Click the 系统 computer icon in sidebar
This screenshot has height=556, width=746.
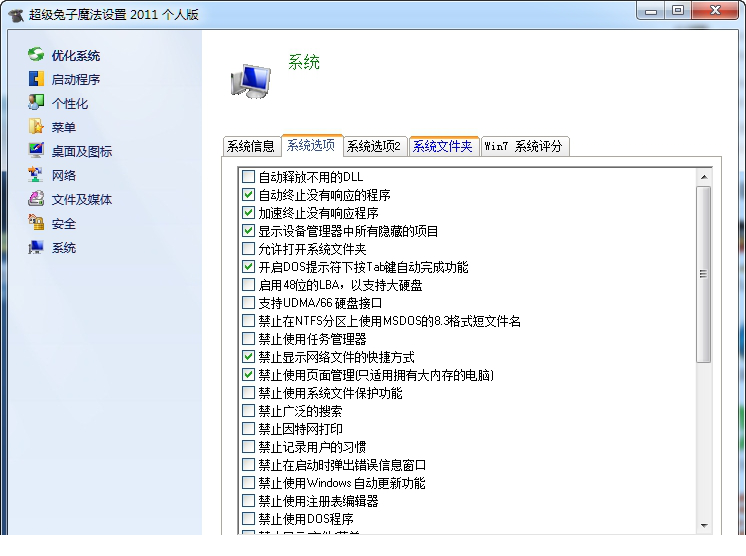pos(36,247)
